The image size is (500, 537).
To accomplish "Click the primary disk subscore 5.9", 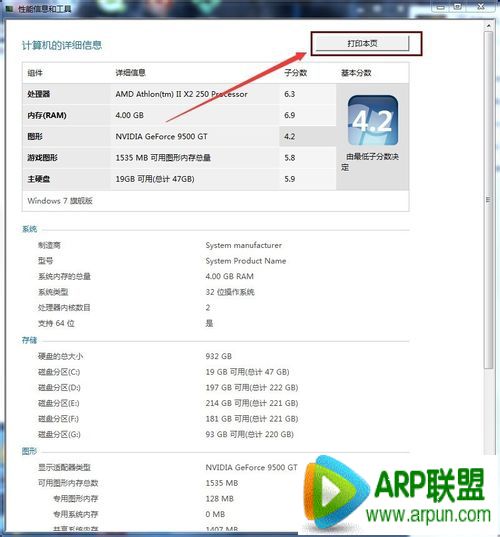I will tap(289, 179).
